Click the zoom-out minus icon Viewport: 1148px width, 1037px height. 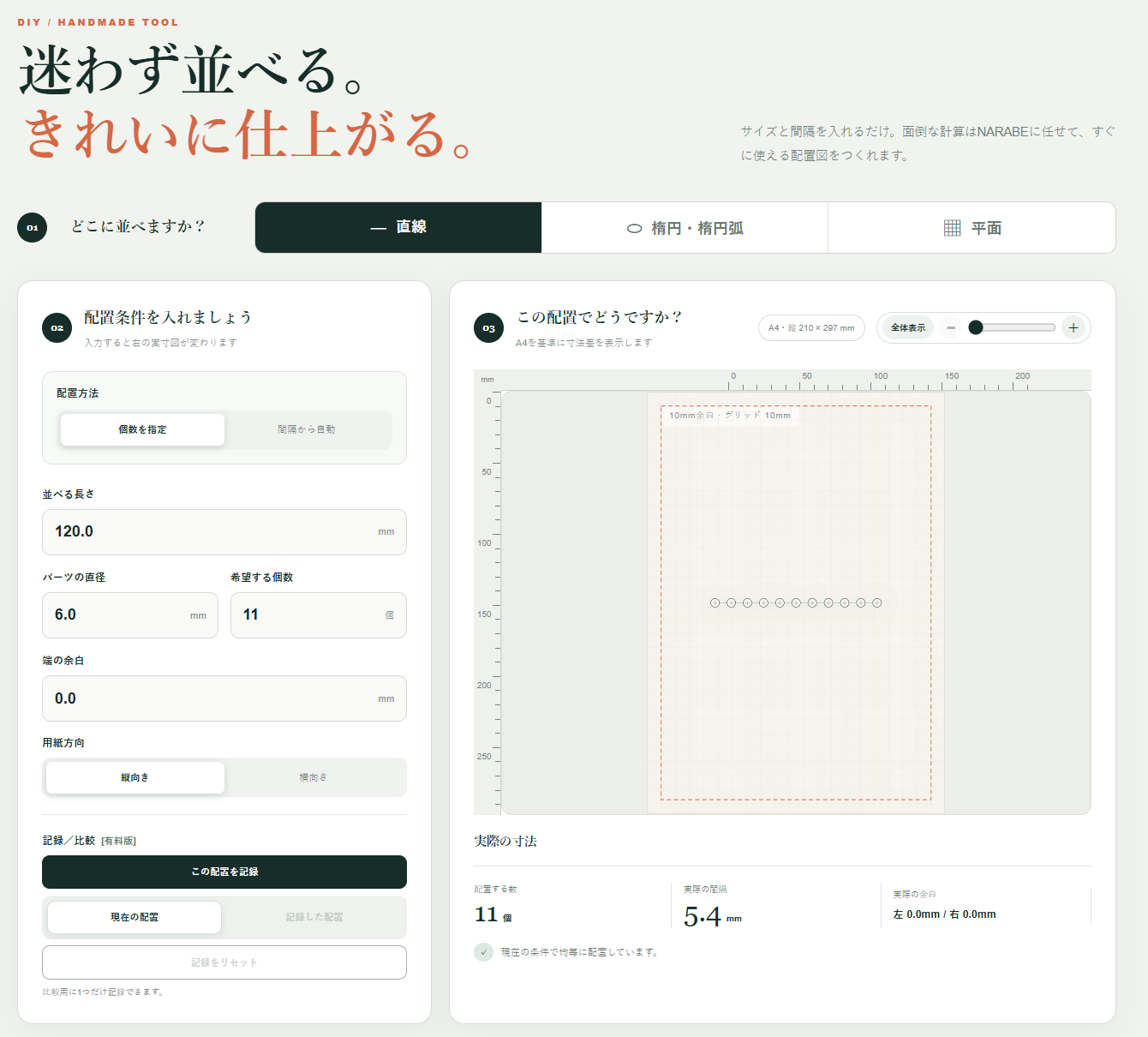pos(951,327)
